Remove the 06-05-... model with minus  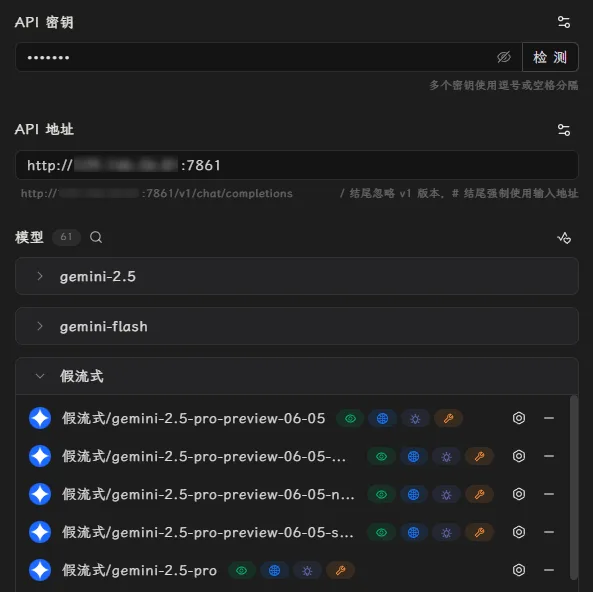[549, 456]
